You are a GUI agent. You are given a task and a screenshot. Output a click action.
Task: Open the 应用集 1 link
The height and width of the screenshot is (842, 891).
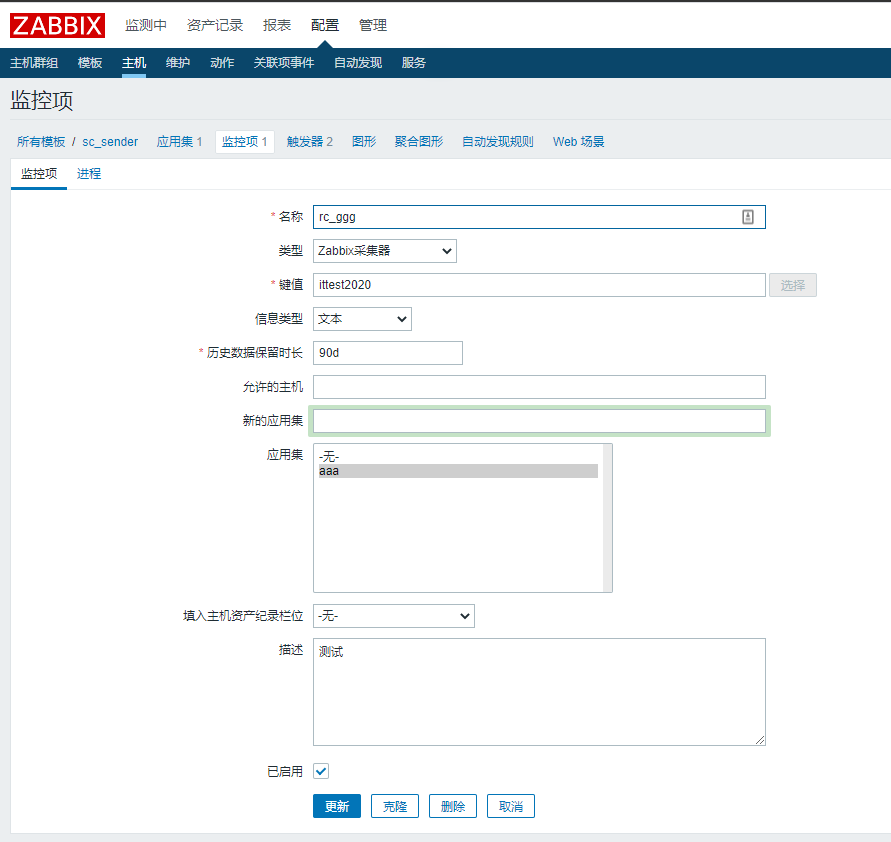(180, 141)
